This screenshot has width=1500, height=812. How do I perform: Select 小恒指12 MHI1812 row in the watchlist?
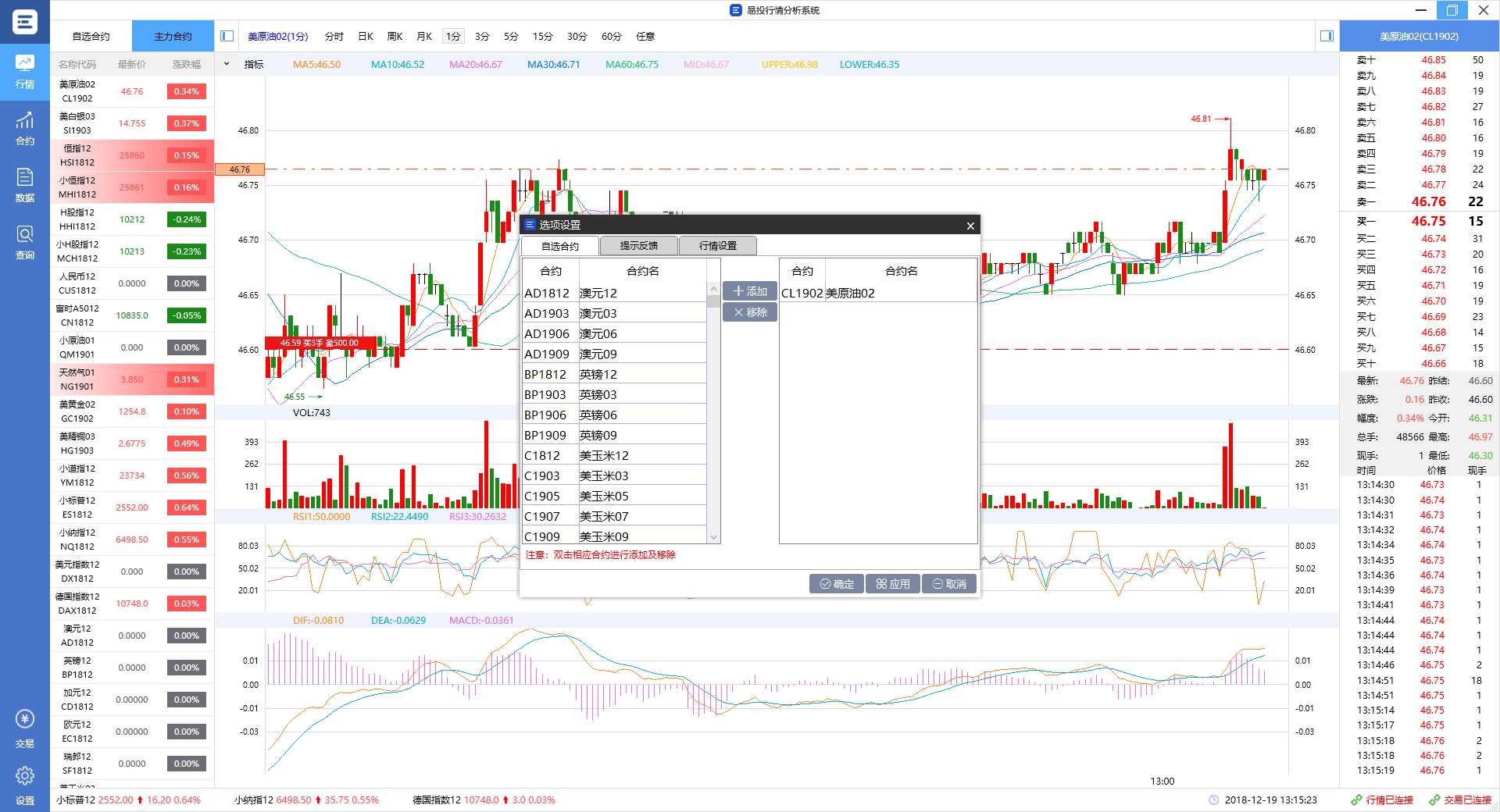pos(132,187)
